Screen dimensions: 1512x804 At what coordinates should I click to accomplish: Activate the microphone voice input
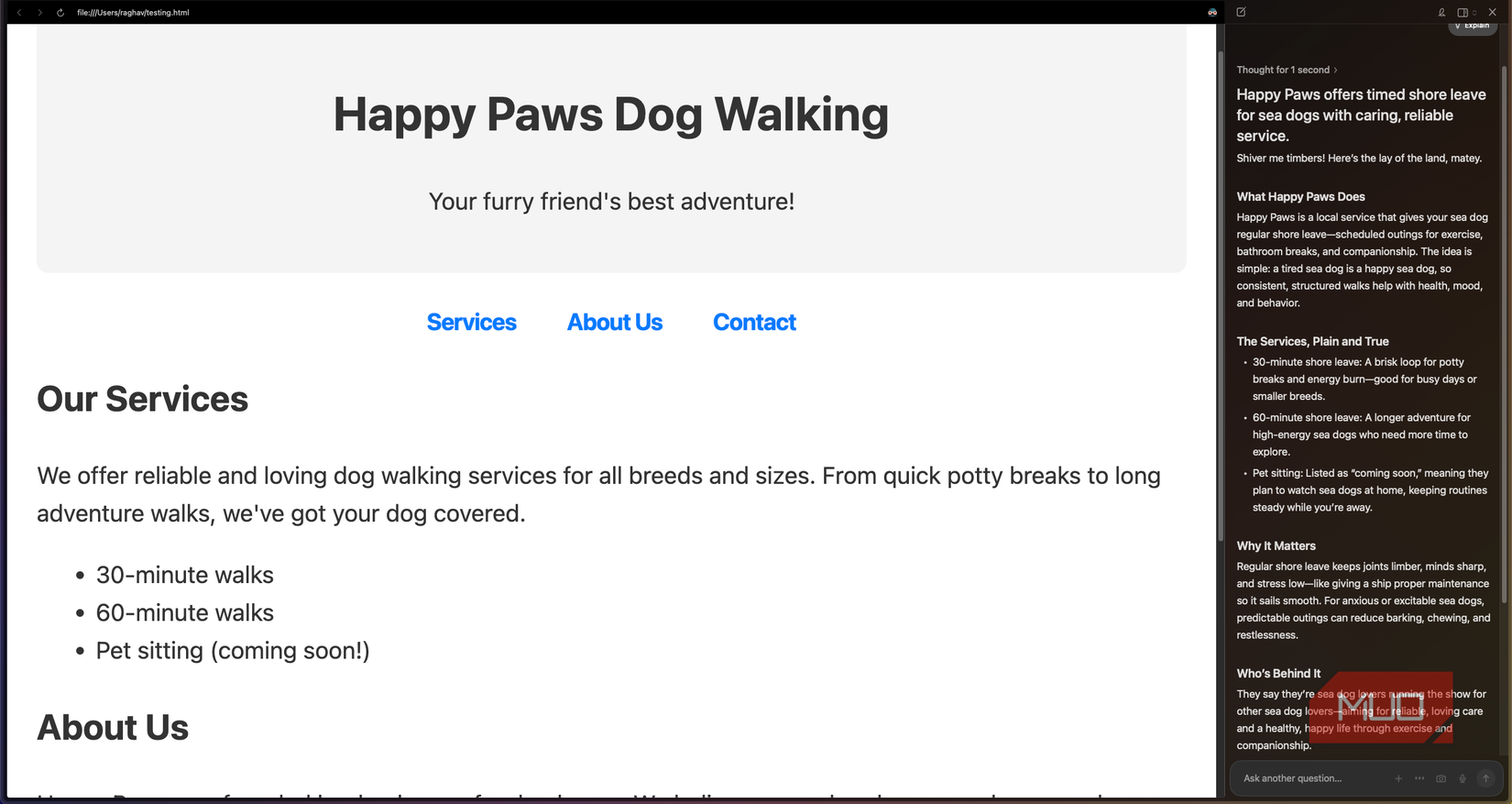click(1463, 778)
